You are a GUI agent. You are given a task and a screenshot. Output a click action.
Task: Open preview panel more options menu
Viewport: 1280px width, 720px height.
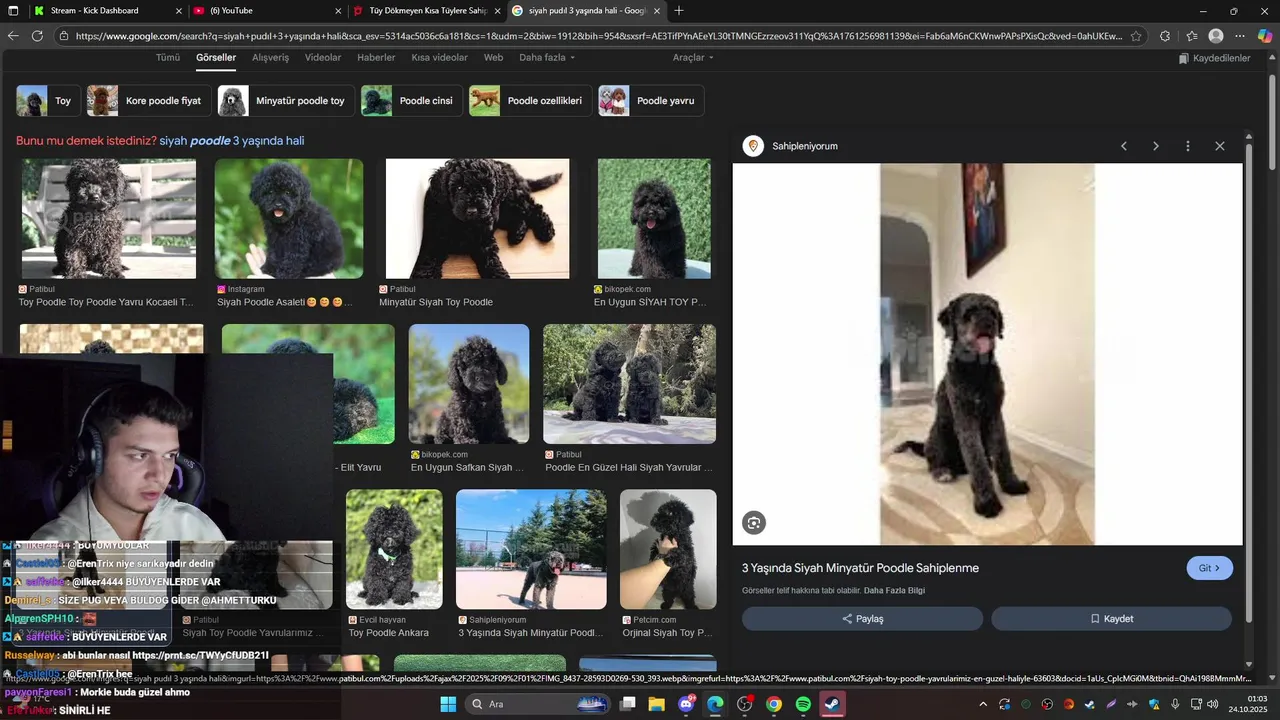[x=1188, y=146]
